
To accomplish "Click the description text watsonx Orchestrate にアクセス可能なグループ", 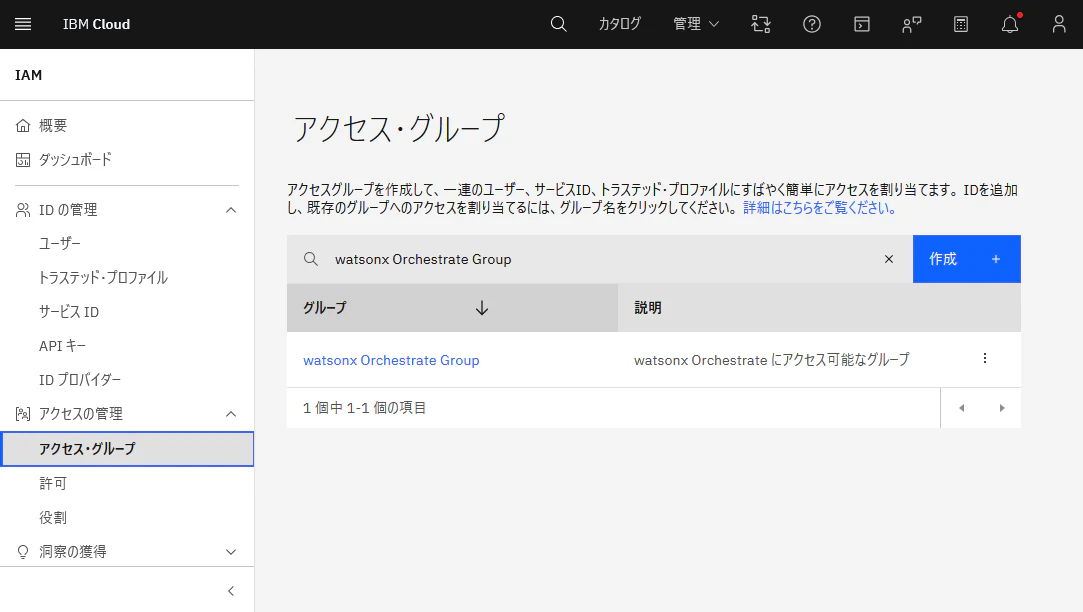I will (x=771, y=360).
